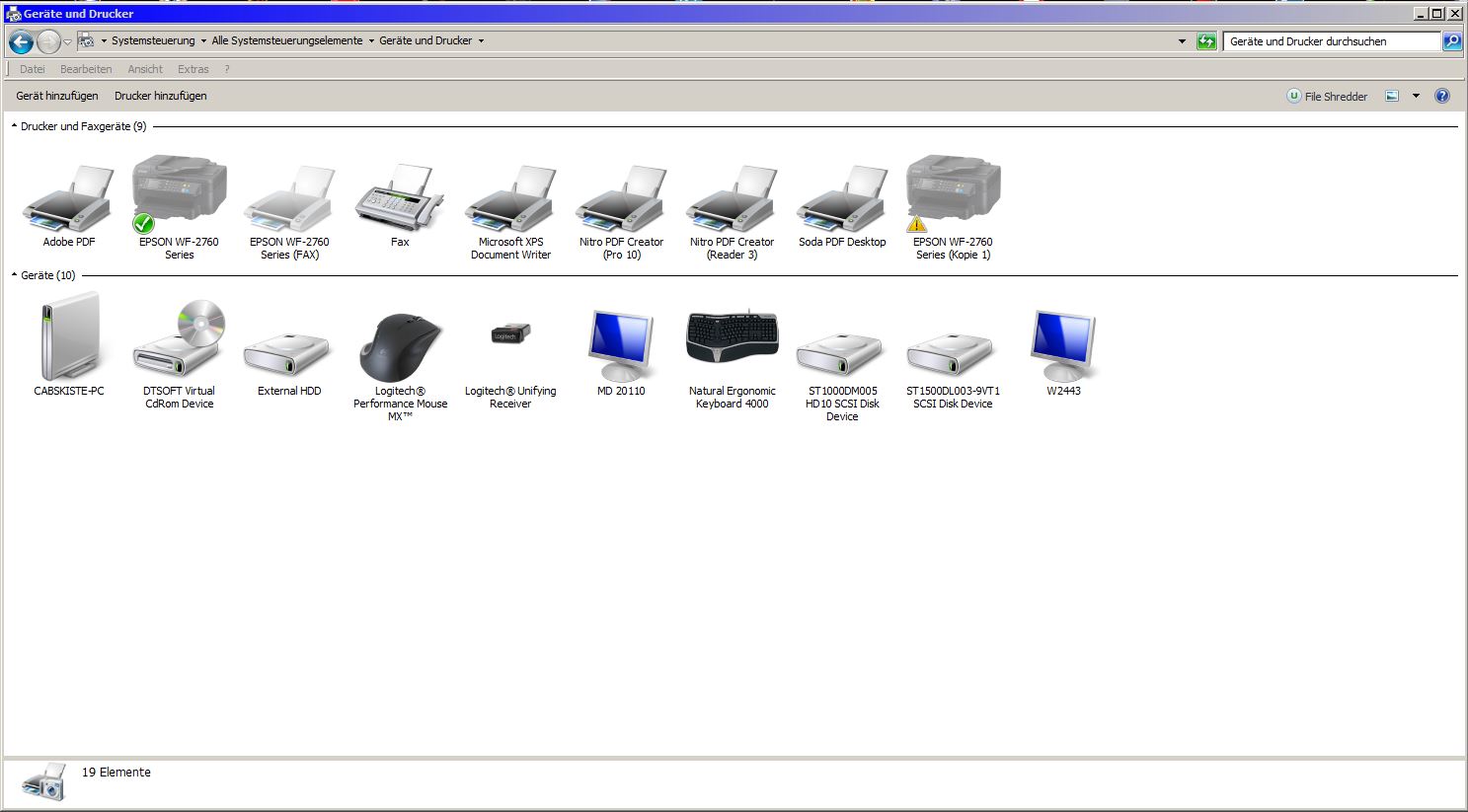Expand the Systemsteuerung breadcrumb arrow
The width and height of the screenshot is (1468, 812).
click(203, 41)
